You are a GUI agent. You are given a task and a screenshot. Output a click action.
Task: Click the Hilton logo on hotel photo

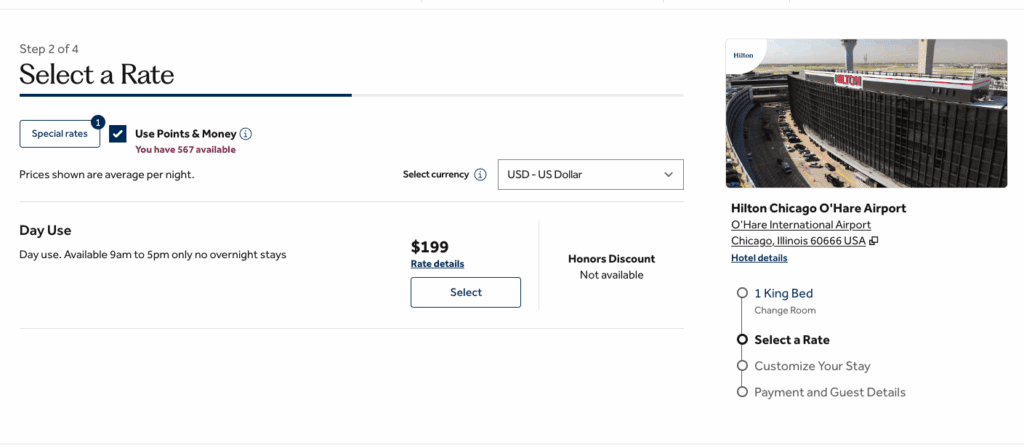coord(743,55)
